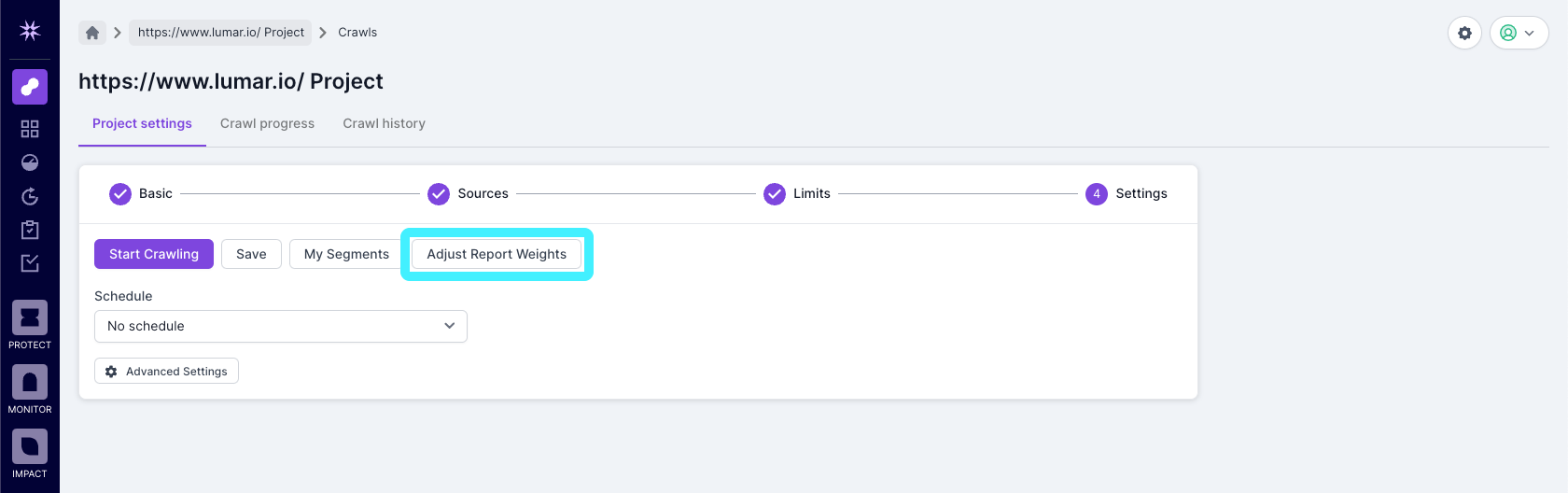1568x493 pixels.
Task: Click the half-filled circle sidebar icon
Action: [x=30, y=162]
